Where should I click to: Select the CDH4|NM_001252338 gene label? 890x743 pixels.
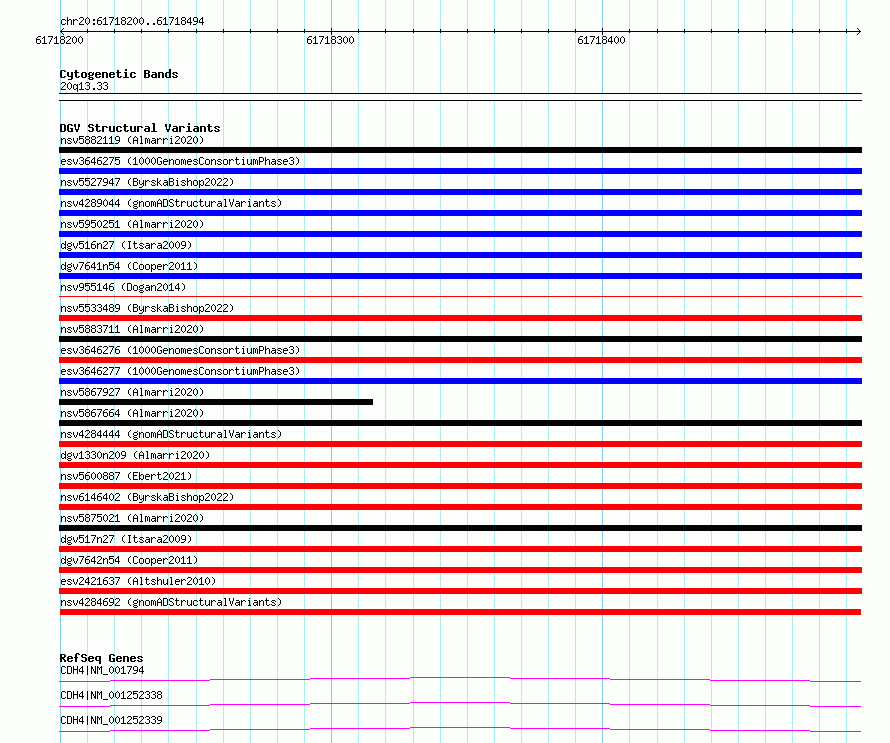point(111,695)
